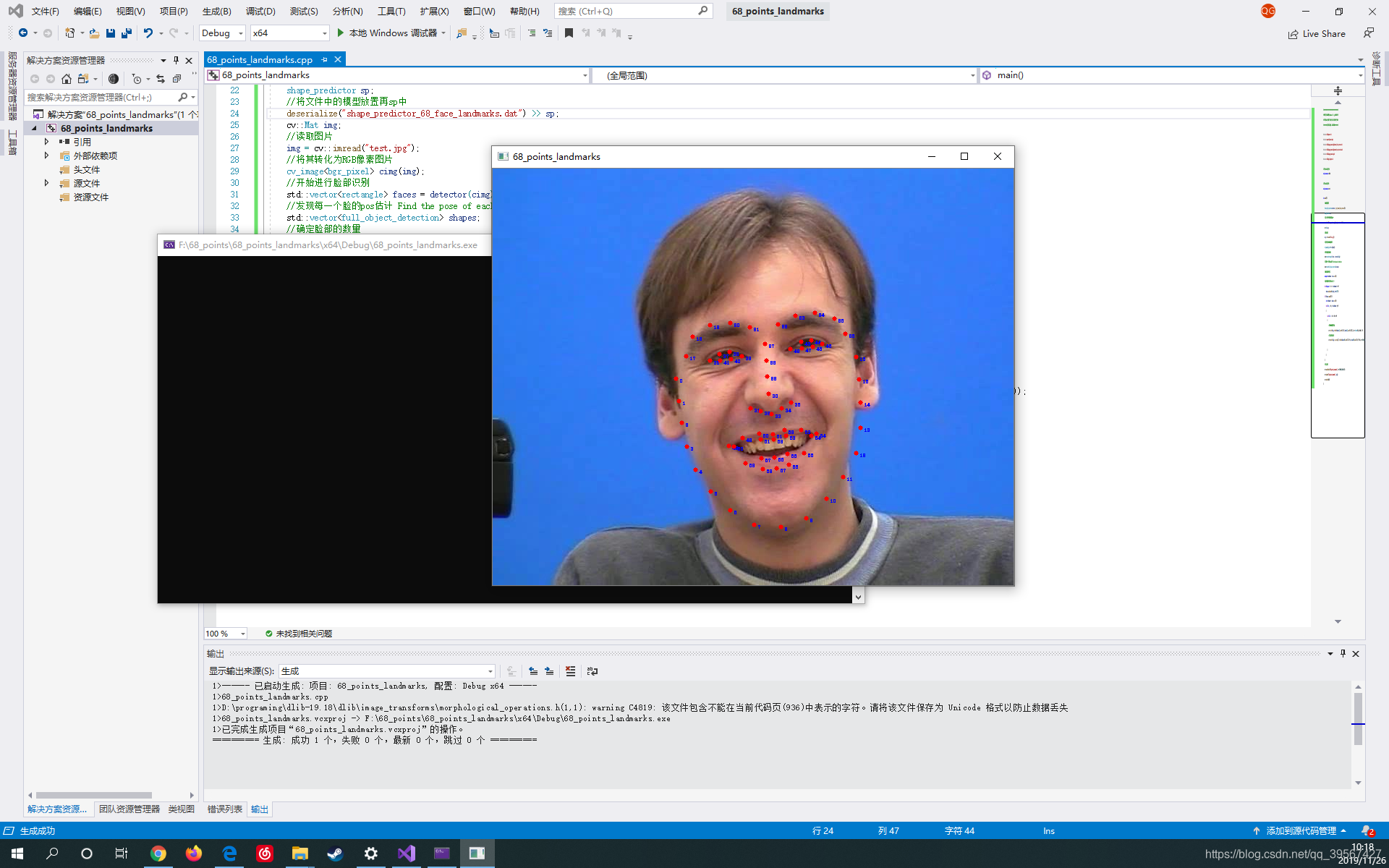Click the Home icon in Solution Explorer
Viewport: 1389px width, 868px height.
pos(67,79)
